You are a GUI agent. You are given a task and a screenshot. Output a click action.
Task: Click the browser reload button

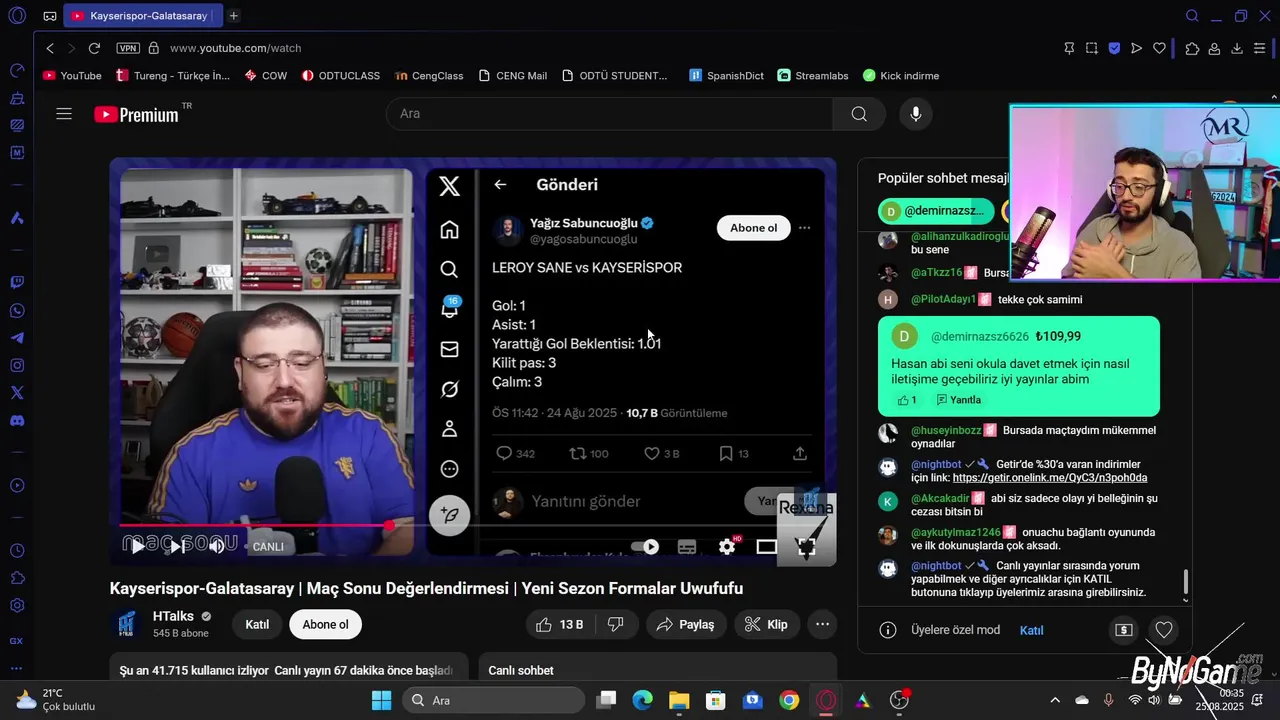point(94,48)
